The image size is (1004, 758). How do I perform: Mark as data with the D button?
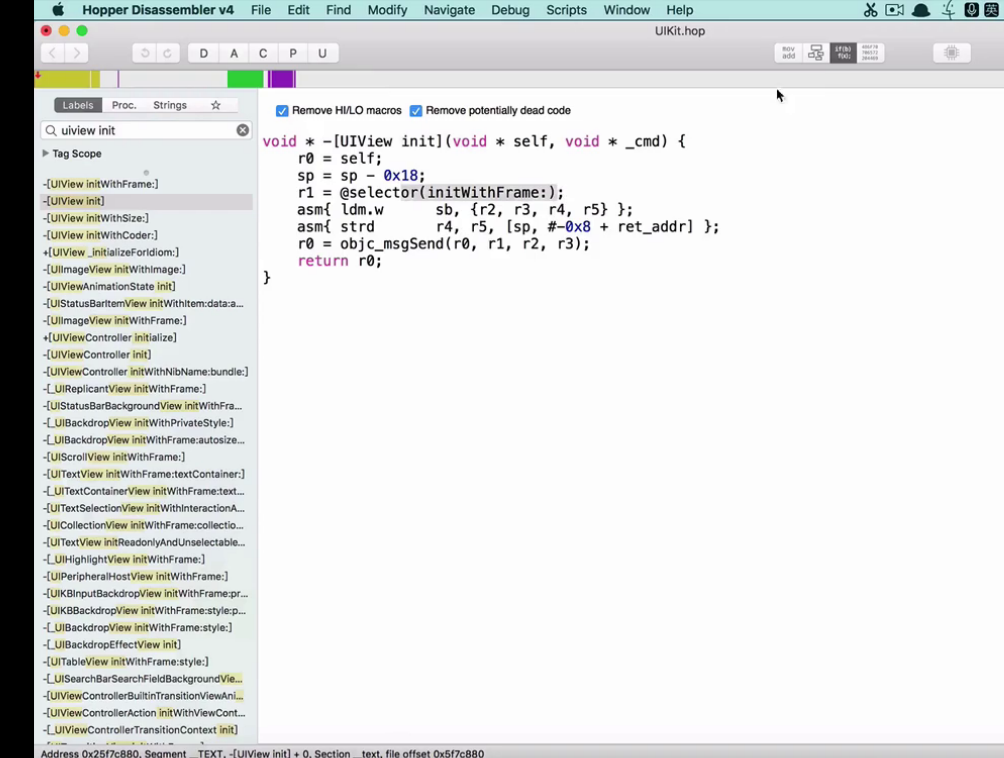coord(204,53)
